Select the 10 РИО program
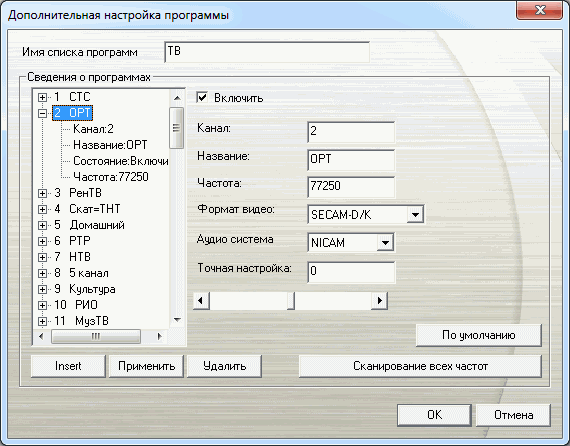 pyautogui.click(x=76, y=305)
